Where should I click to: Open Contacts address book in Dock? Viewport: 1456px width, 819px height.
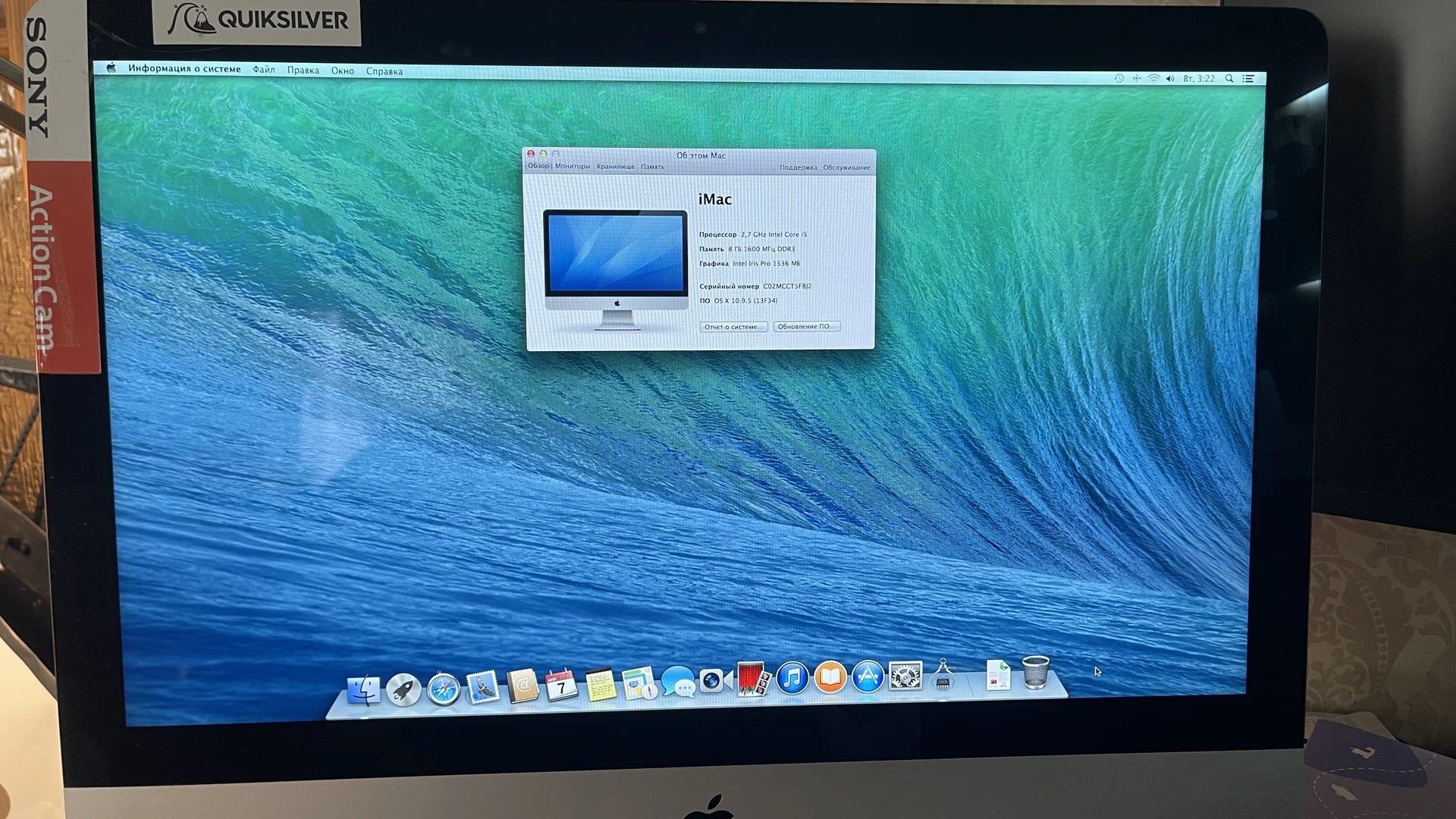(x=522, y=686)
